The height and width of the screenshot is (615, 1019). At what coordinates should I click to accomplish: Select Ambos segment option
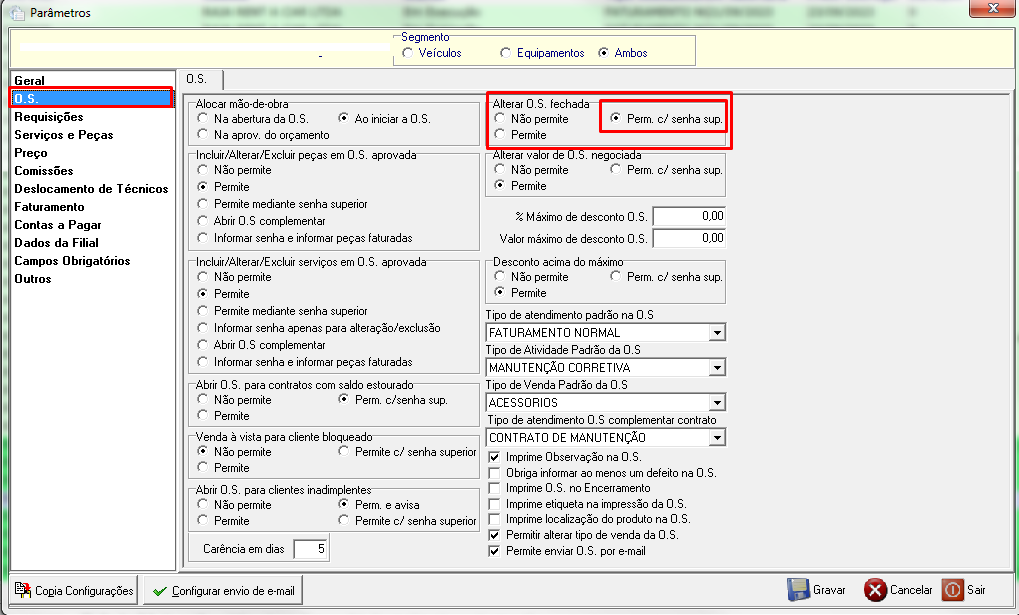[x=604, y=53]
